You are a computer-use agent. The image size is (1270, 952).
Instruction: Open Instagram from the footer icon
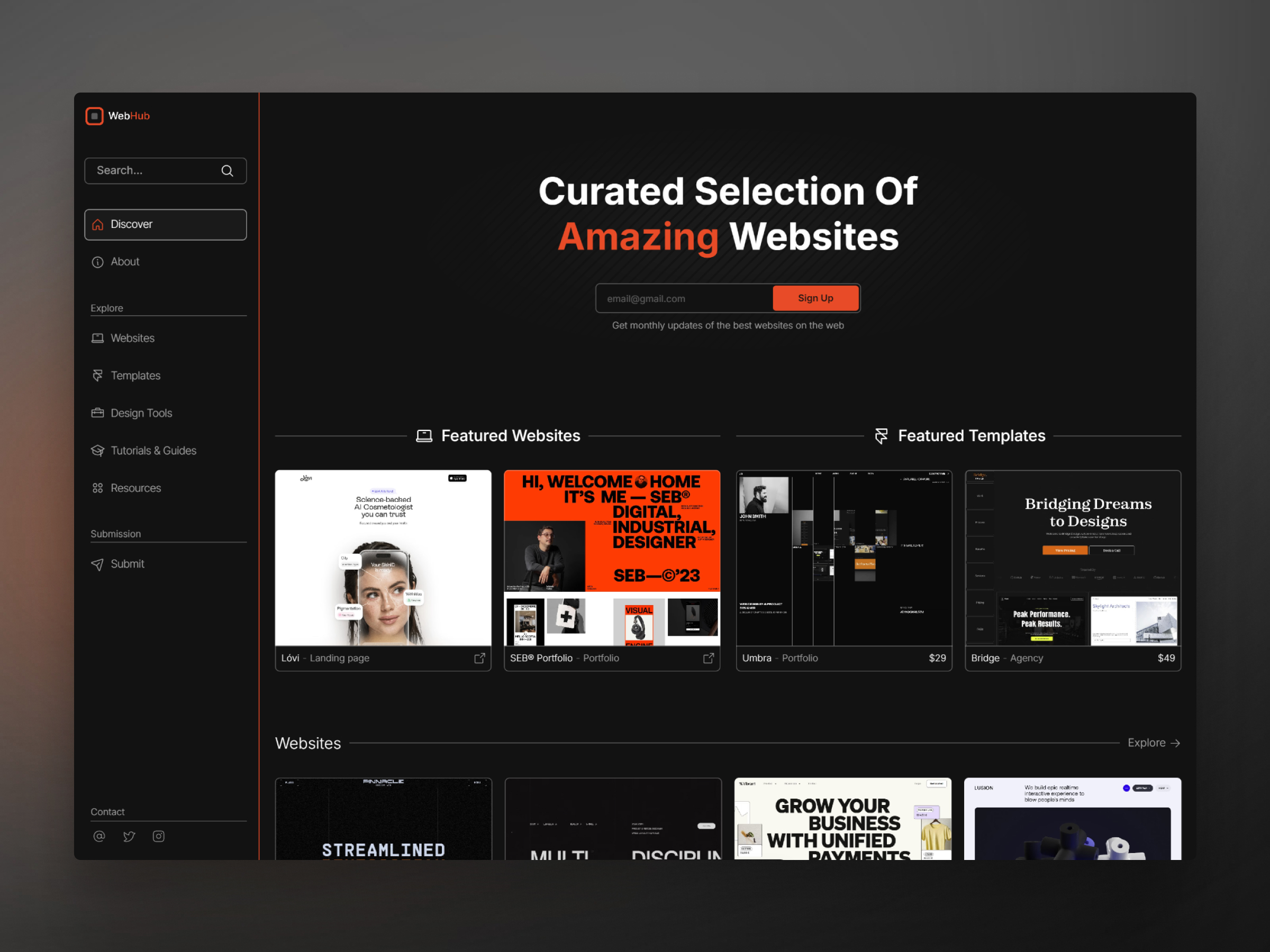[x=158, y=836]
